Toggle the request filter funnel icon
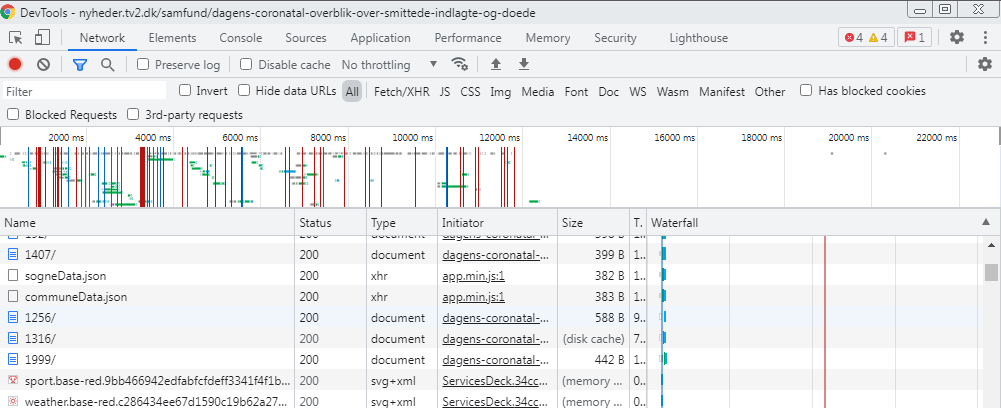Image resolution: width=1001 pixels, height=408 pixels. pyautogui.click(x=80, y=65)
